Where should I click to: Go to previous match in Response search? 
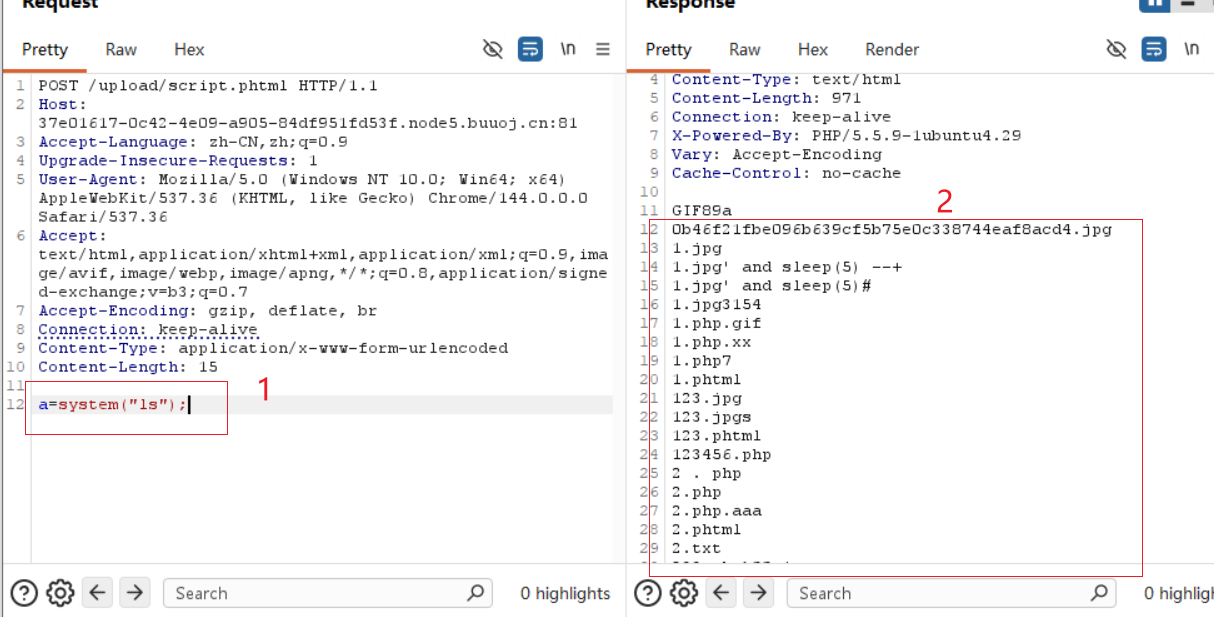(x=721, y=593)
